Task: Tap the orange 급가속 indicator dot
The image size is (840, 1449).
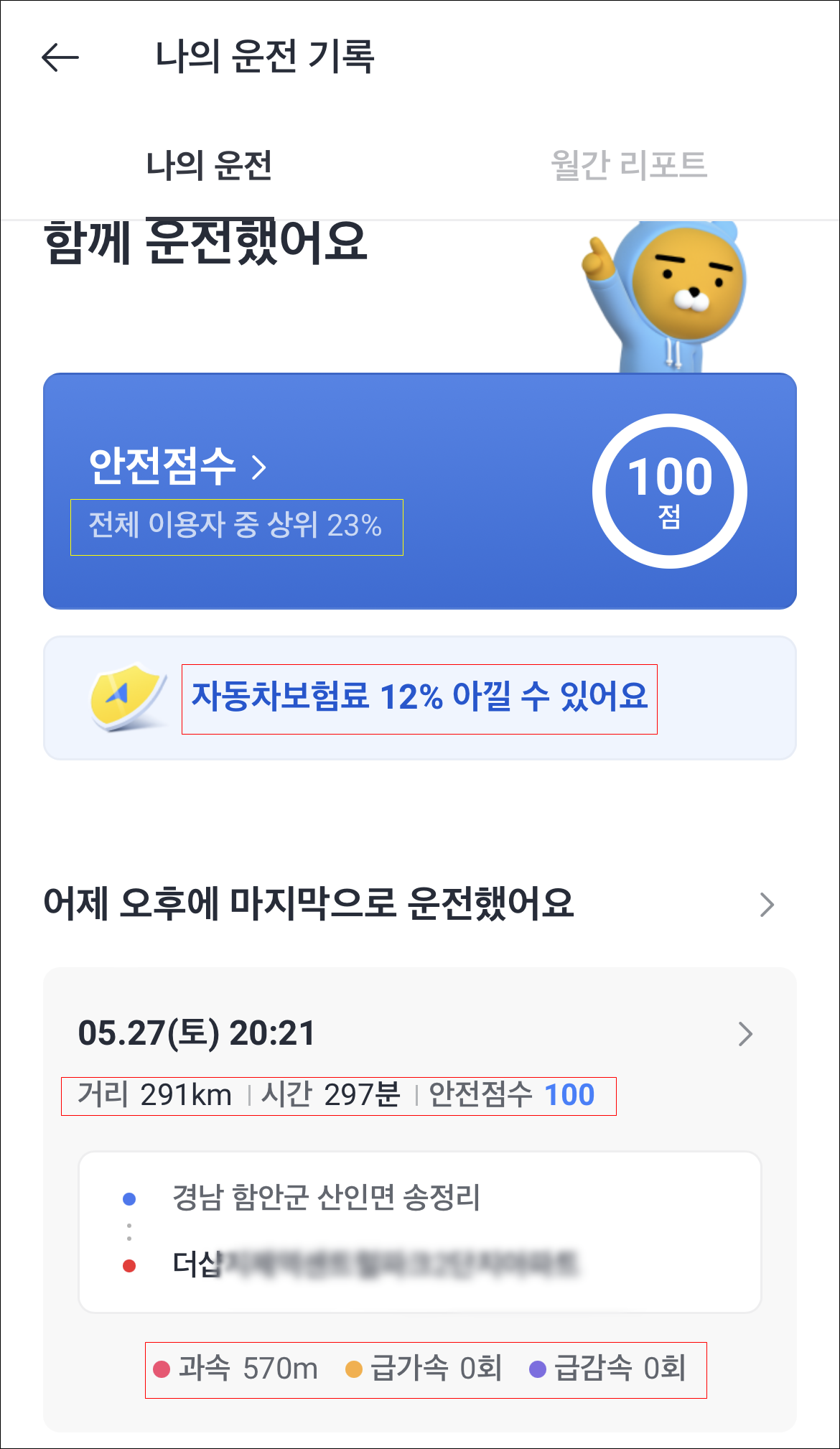Action: coord(354,1369)
